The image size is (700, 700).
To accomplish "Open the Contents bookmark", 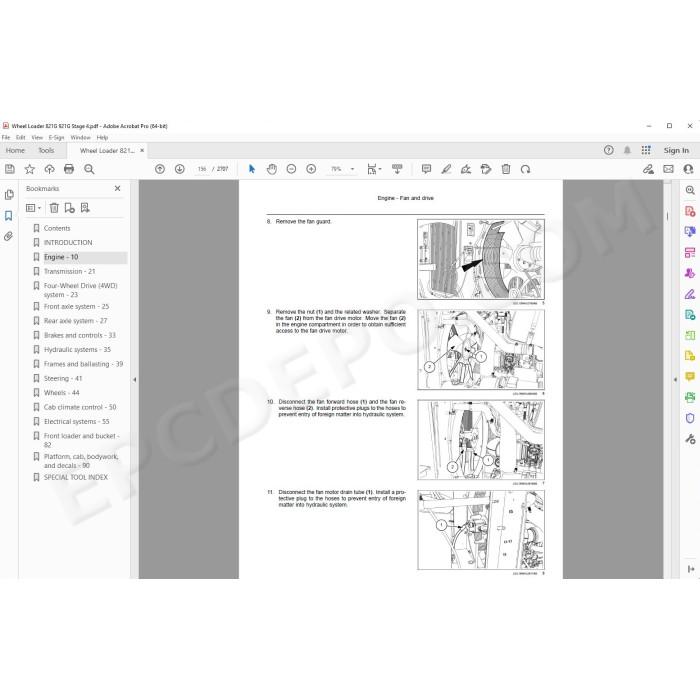I will coord(57,228).
